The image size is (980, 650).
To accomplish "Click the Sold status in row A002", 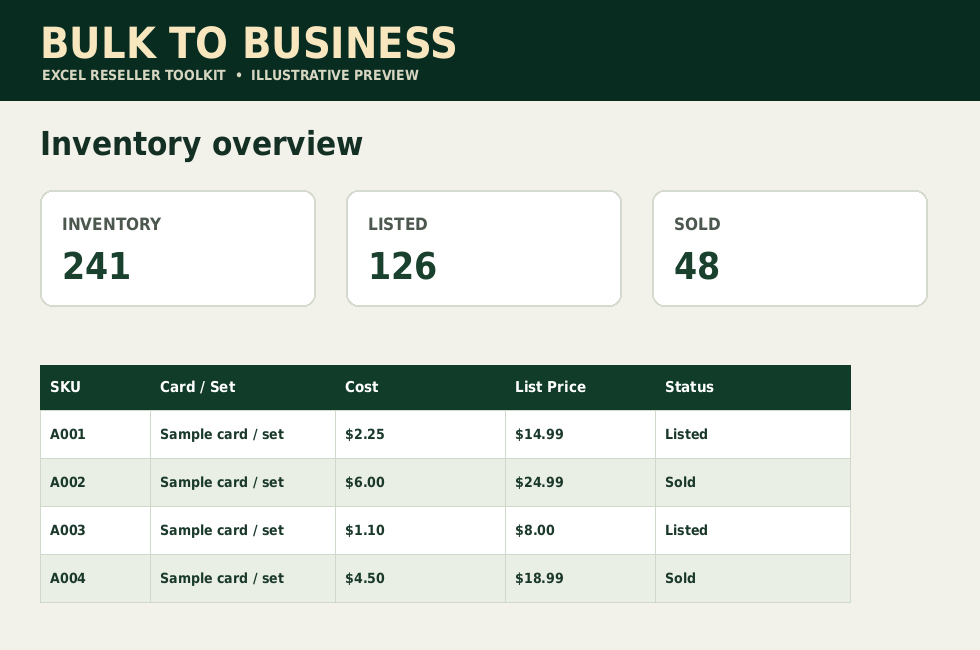I will pos(752,482).
